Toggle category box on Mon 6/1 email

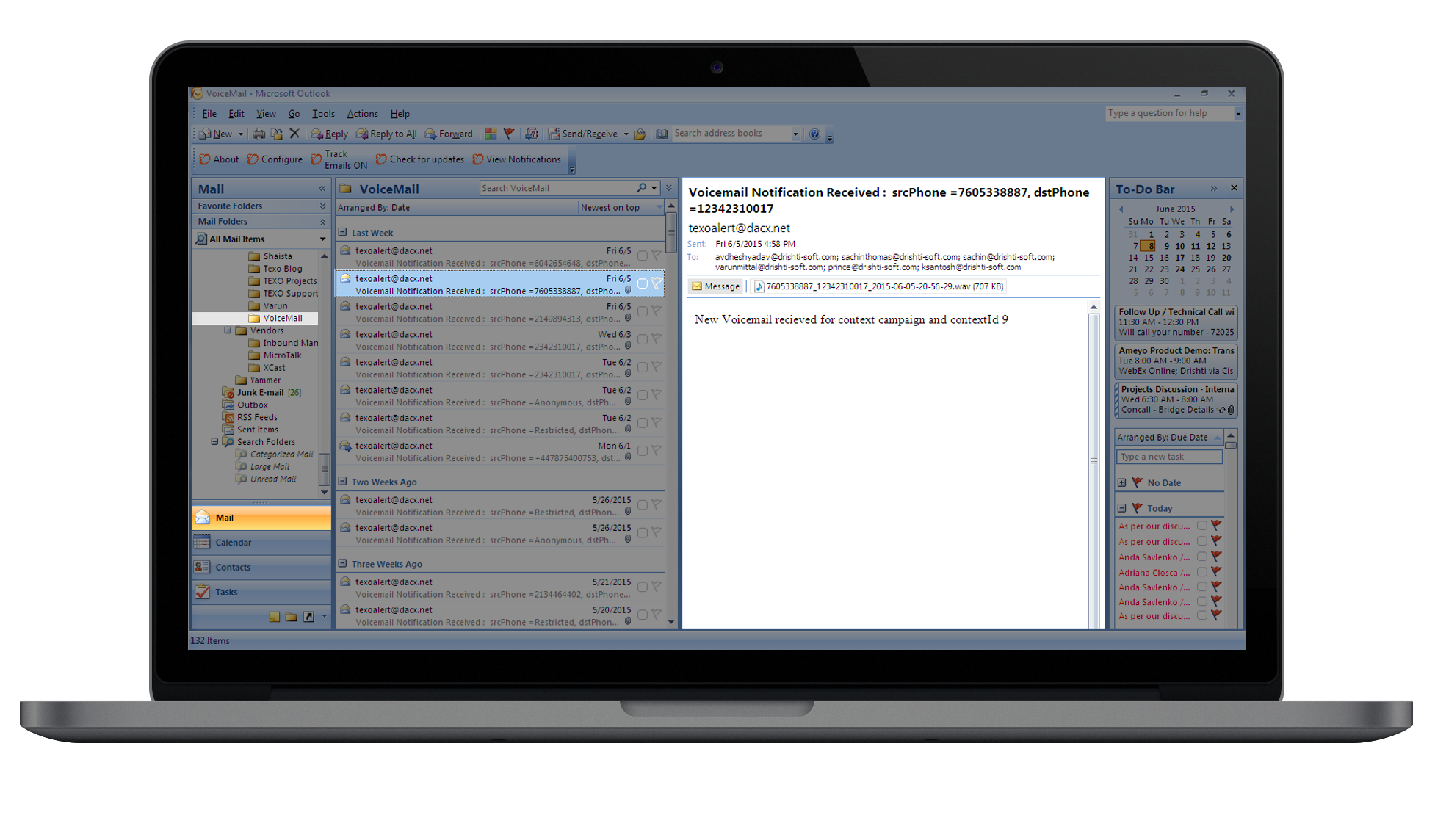click(643, 451)
